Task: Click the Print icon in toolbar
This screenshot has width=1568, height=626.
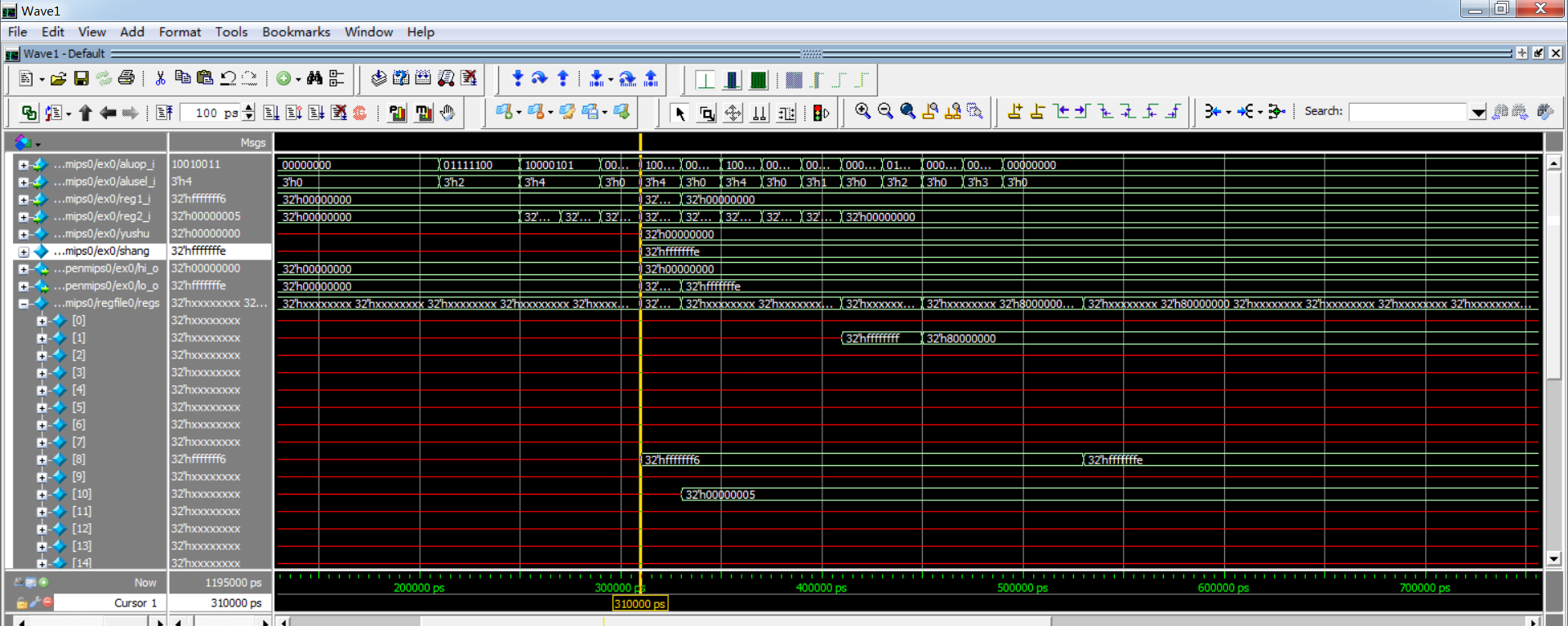Action: click(126, 78)
